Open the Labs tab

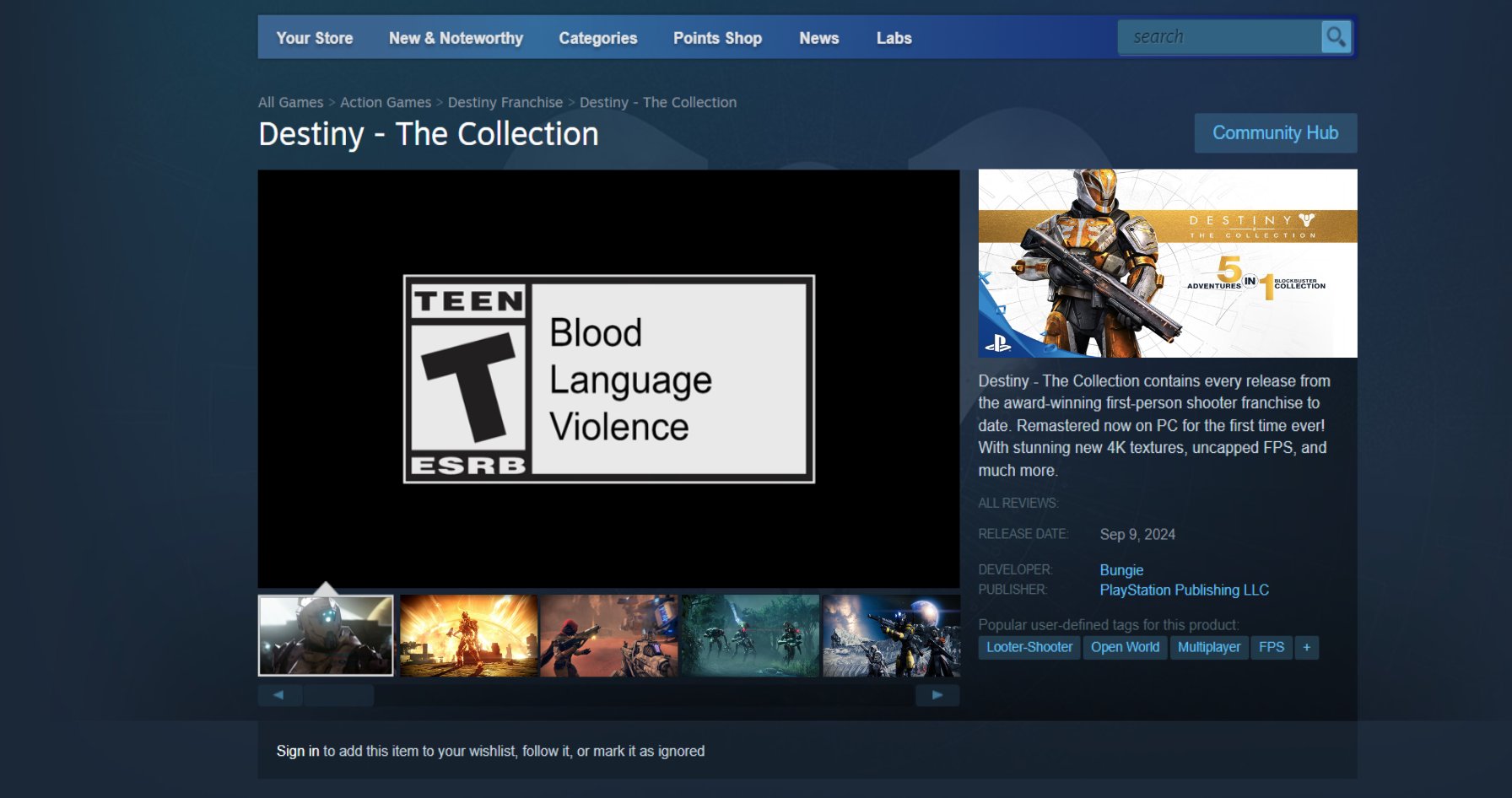[x=894, y=38]
